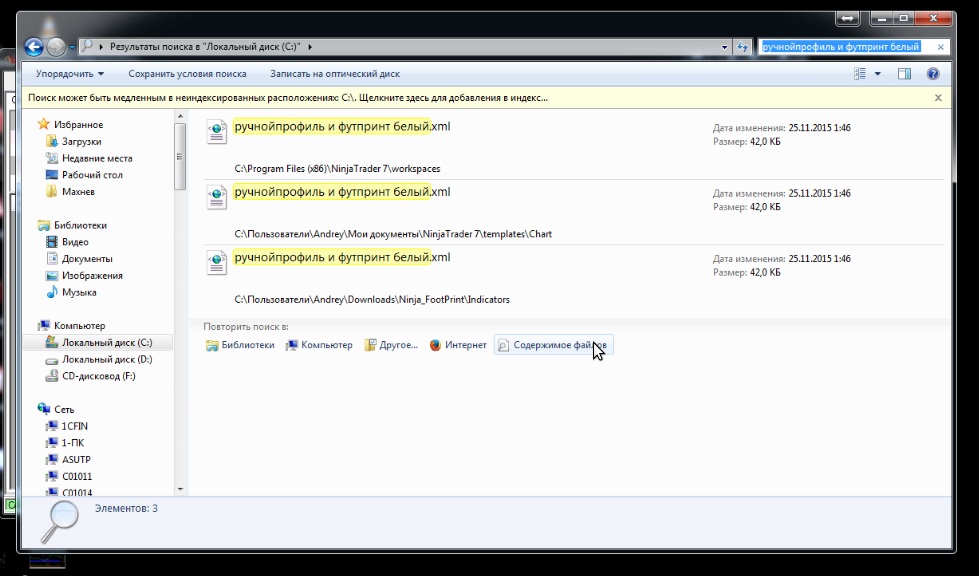The width and height of the screenshot is (979, 576).
Task: Clear the search box with the X
Action: 940,47
